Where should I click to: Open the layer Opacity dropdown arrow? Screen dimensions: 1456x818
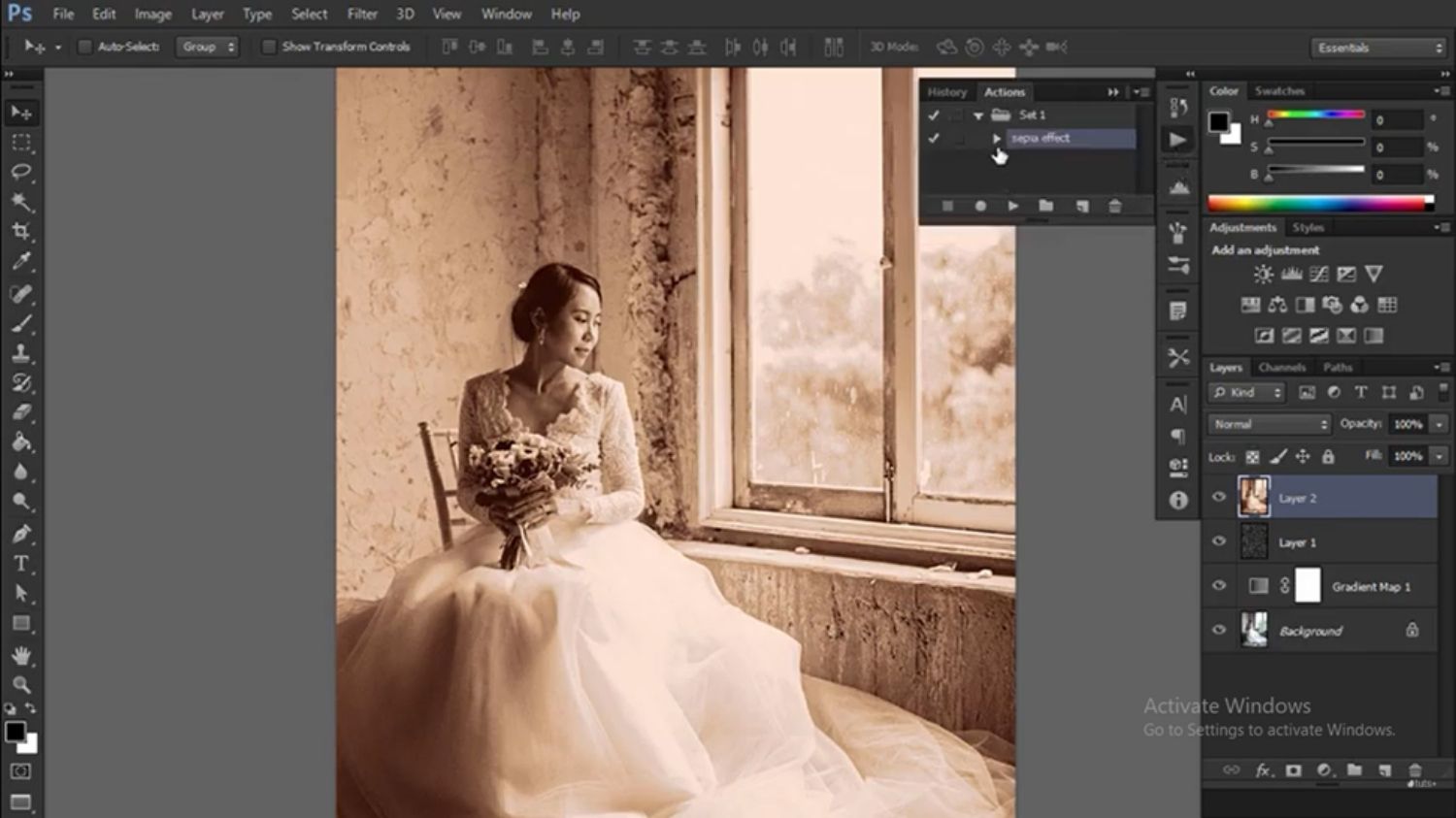click(x=1439, y=424)
